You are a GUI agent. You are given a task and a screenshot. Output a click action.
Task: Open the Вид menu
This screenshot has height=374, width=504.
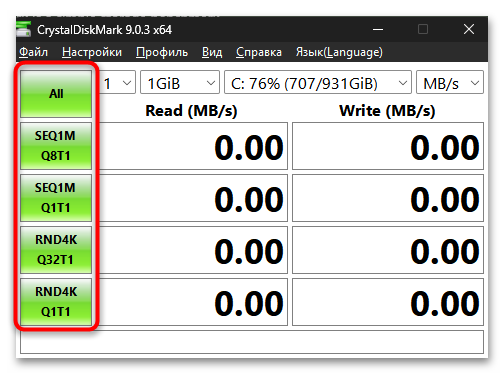click(212, 52)
